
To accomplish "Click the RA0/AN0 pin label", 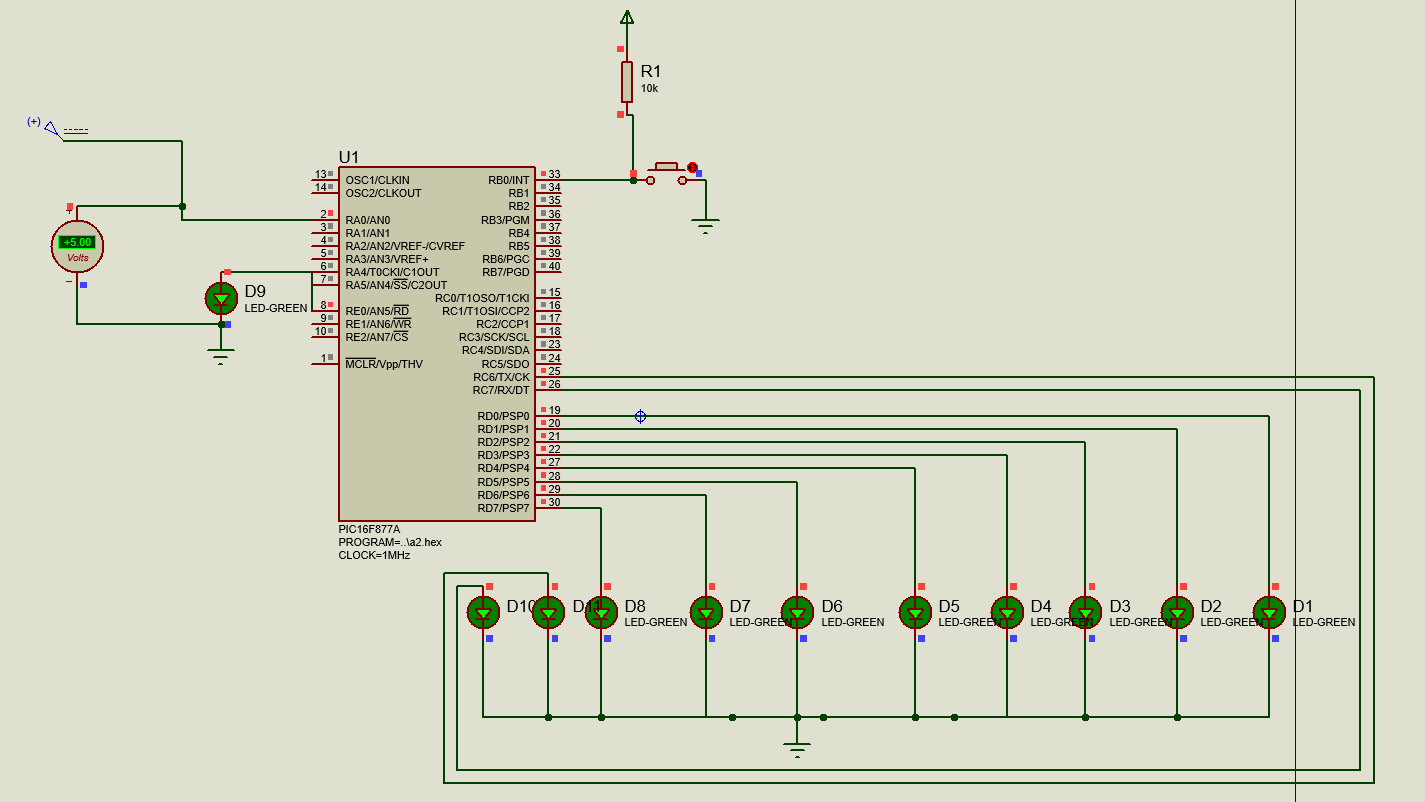I will tap(367, 220).
